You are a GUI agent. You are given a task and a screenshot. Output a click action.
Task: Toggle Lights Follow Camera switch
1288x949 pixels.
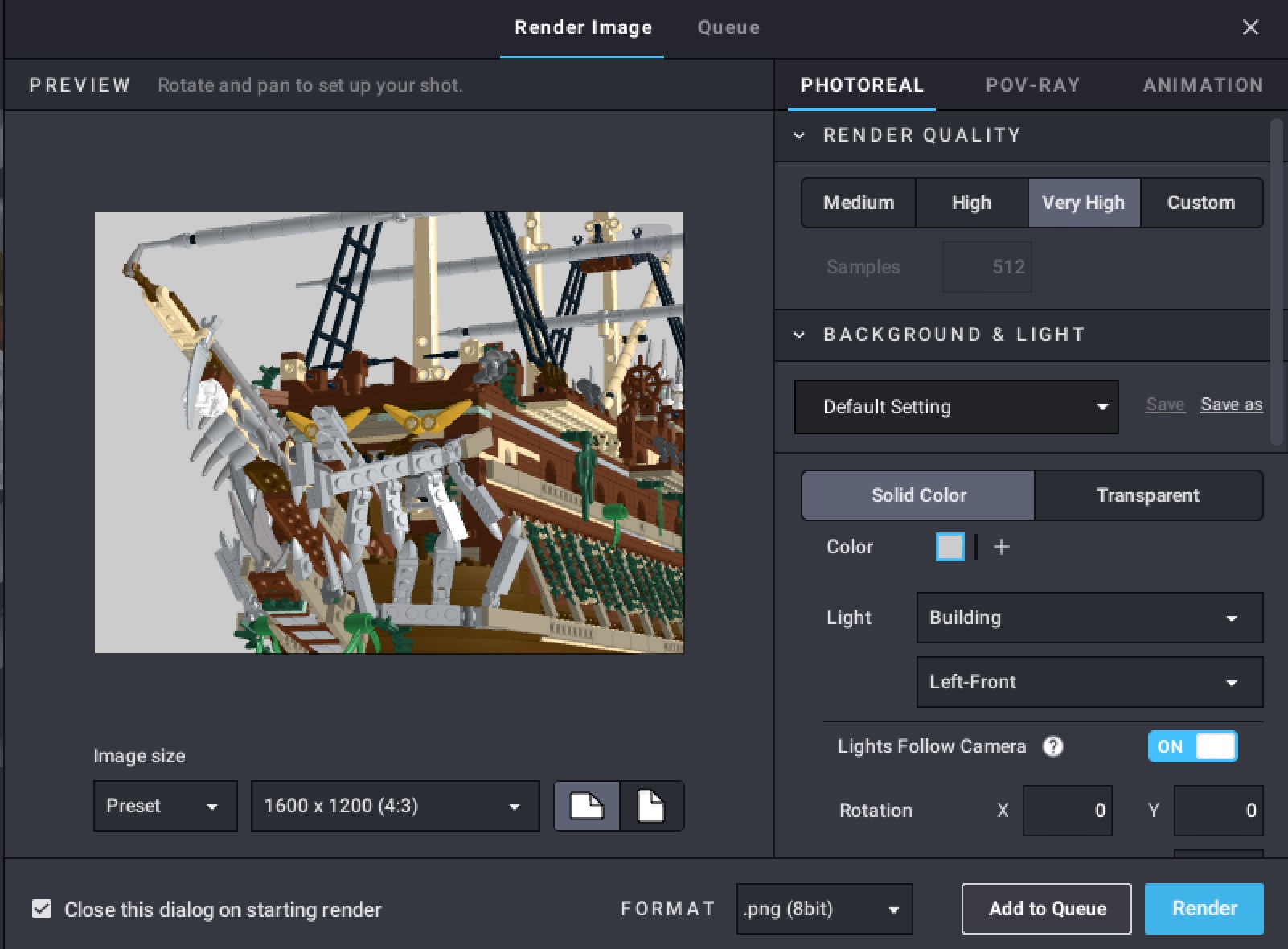(x=1192, y=746)
